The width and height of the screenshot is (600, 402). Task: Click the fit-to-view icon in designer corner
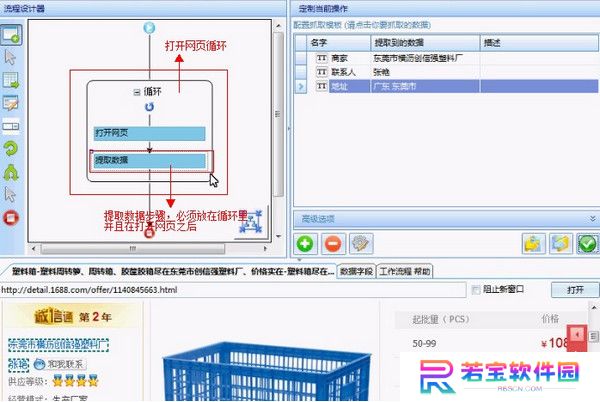point(251,222)
